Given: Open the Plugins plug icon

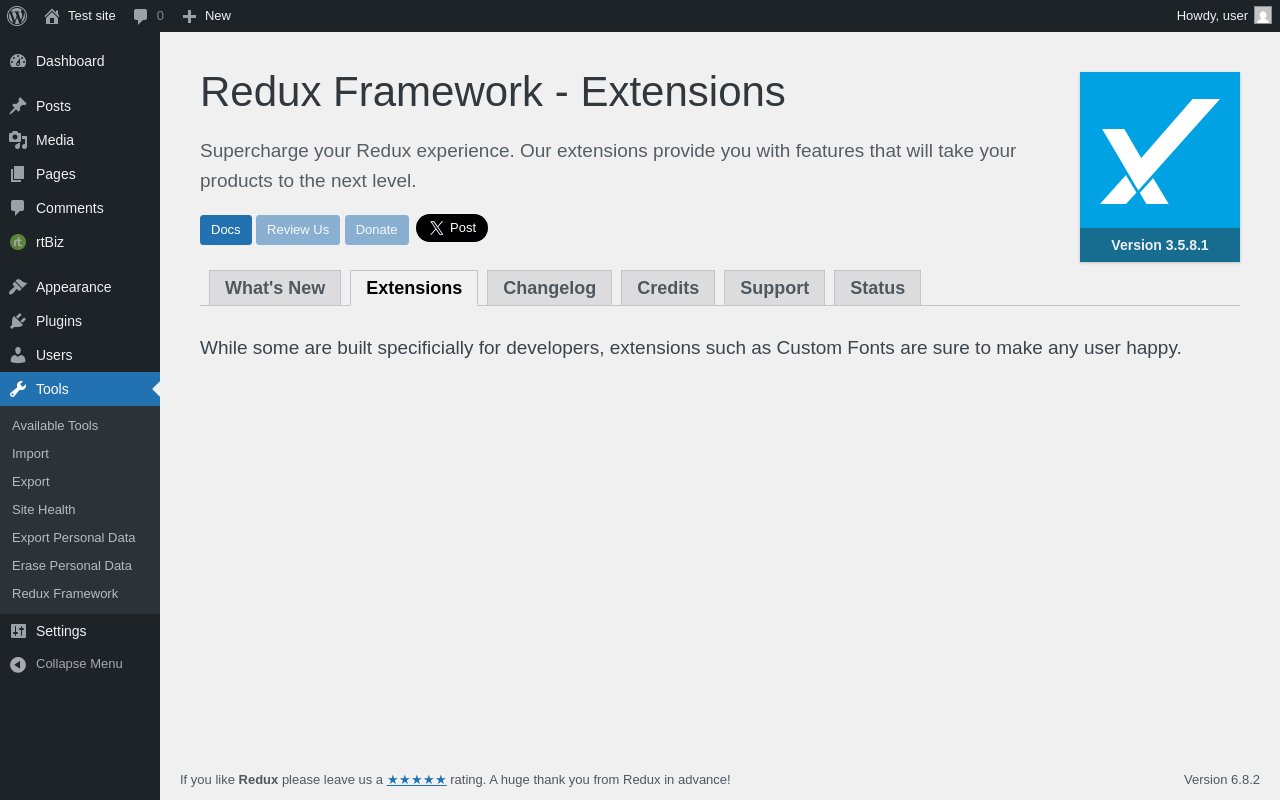Looking at the screenshot, I should 18,321.
